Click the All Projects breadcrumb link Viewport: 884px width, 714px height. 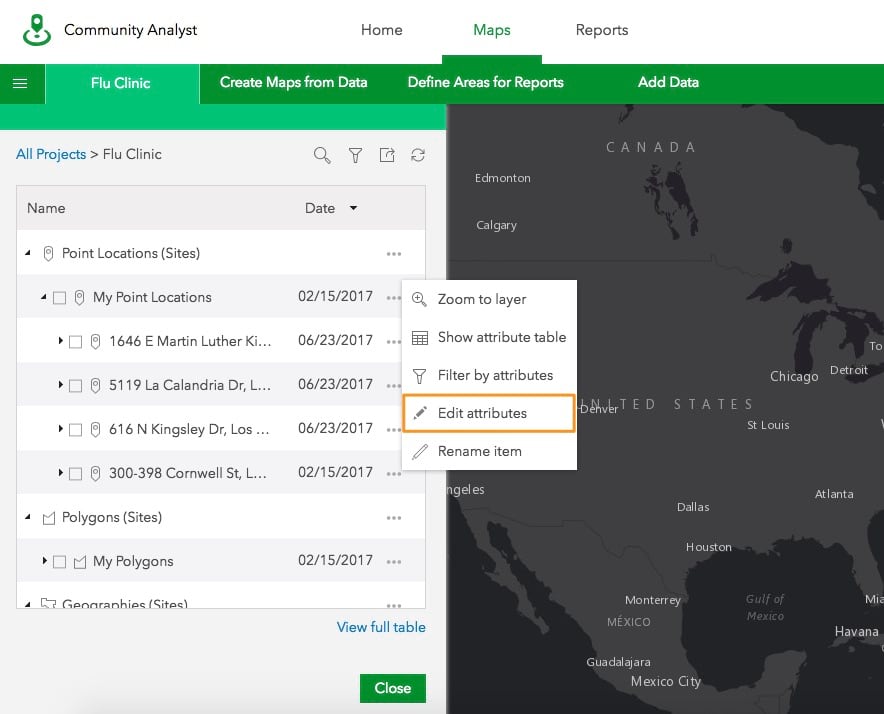pos(51,154)
